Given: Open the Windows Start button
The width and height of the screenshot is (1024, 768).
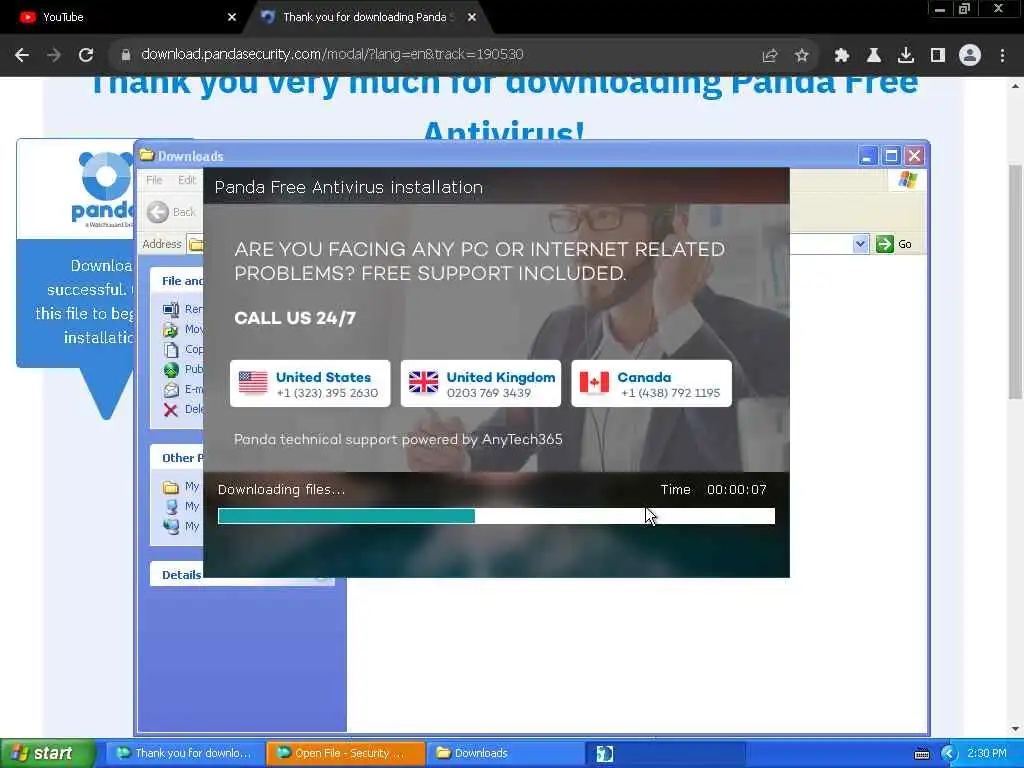Looking at the screenshot, I should [x=47, y=753].
